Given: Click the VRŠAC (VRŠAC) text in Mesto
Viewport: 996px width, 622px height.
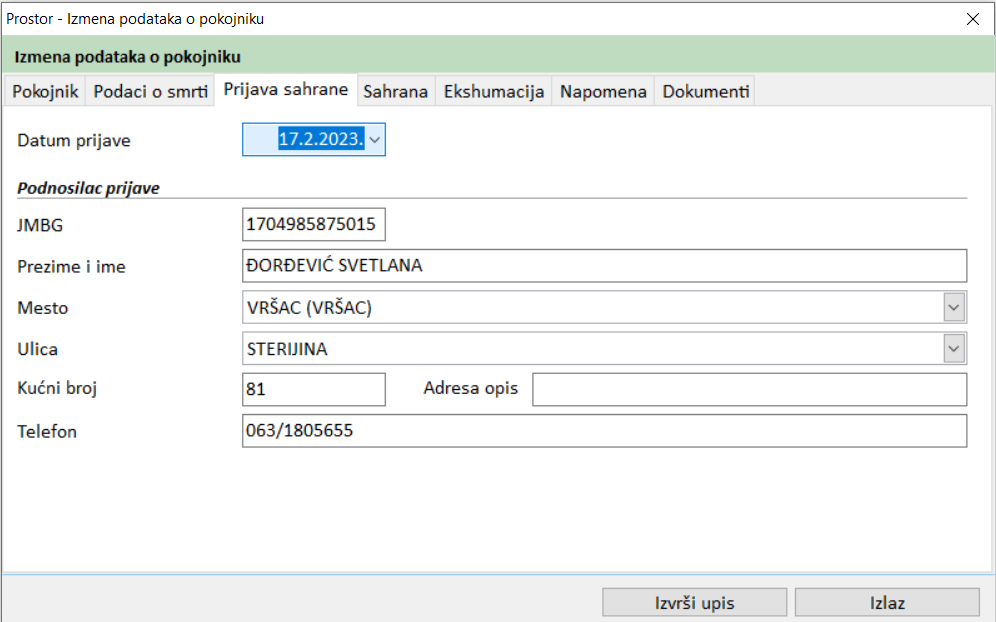Looking at the screenshot, I should click(310, 308).
